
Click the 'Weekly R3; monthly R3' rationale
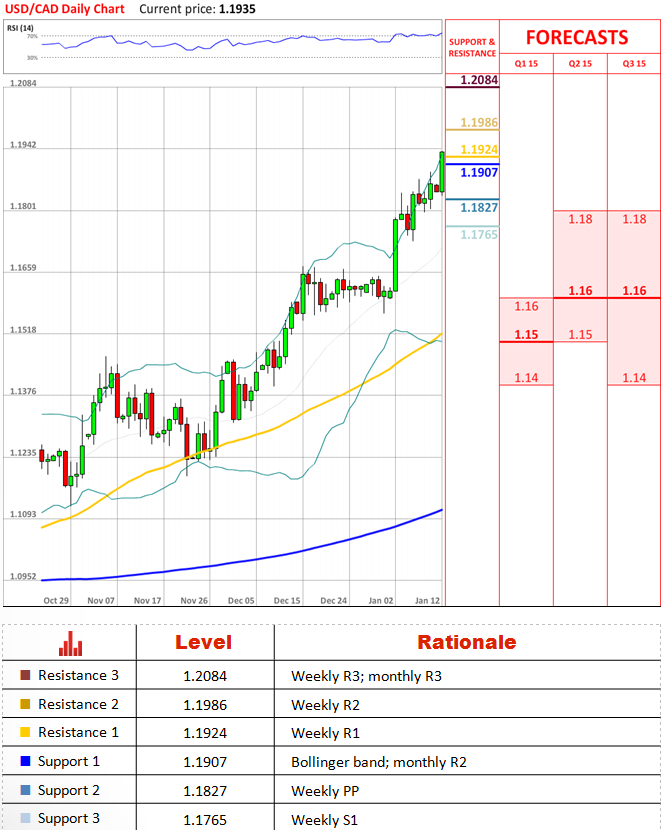coord(366,676)
